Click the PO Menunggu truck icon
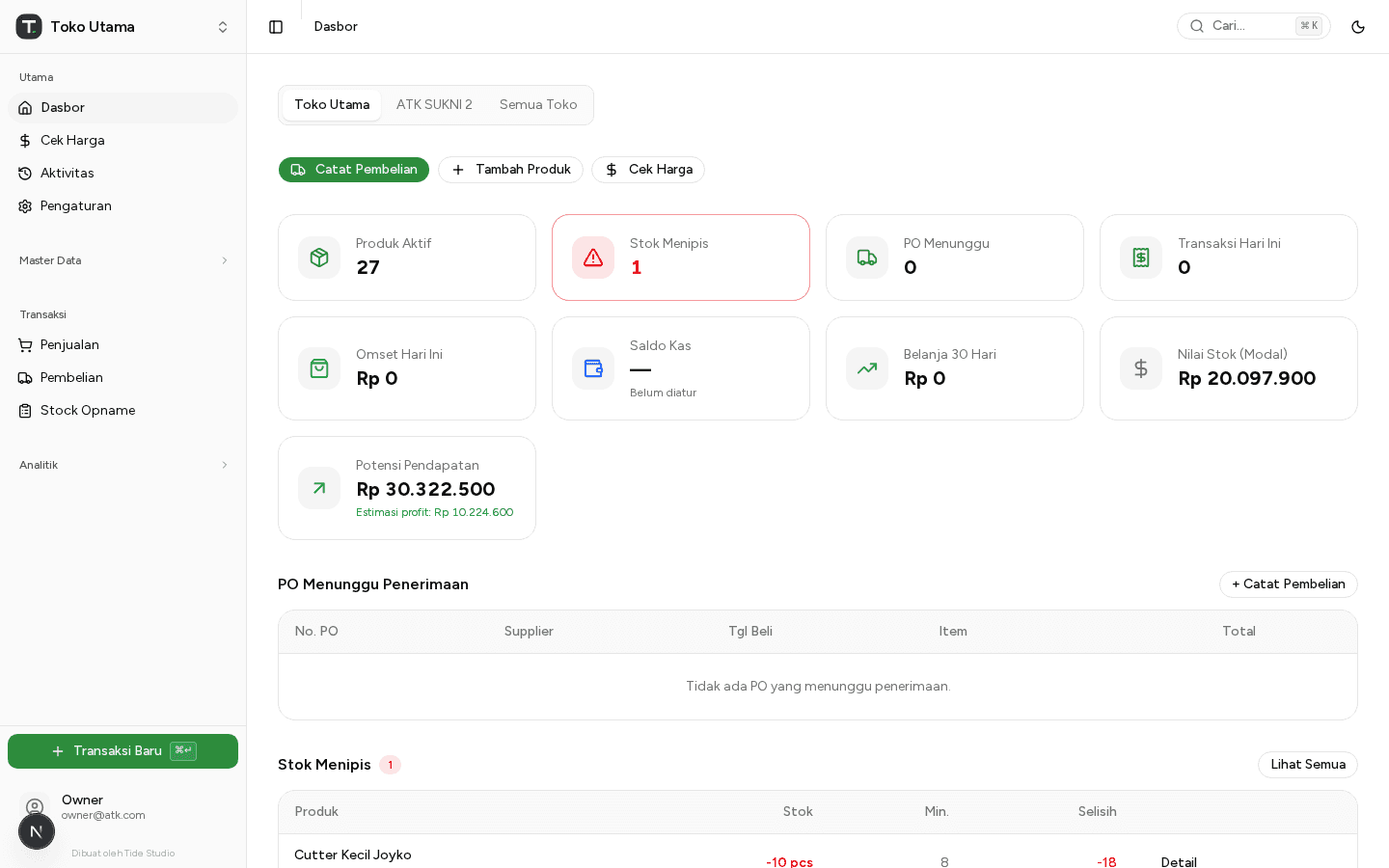Image resolution: width=1389 pixels, height=868 pixels. pos(867,258)
